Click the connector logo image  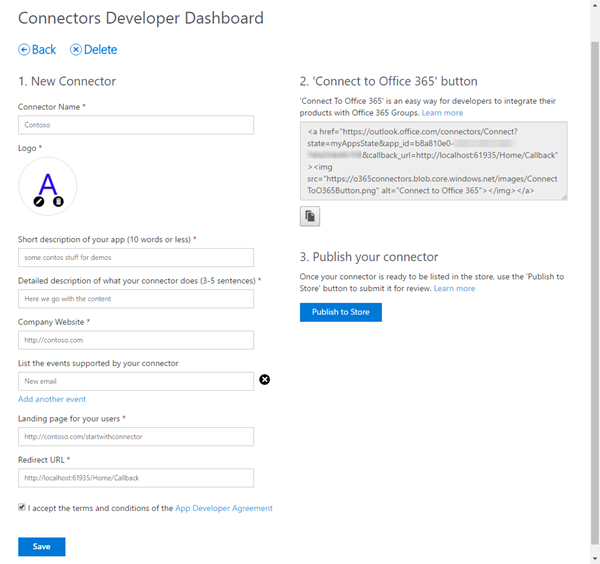(47, 184)
